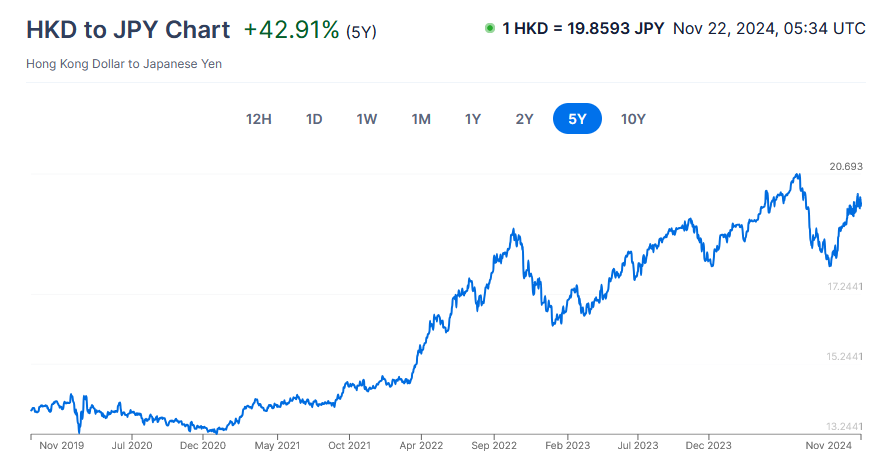879x463 pixels.
Task: Select the active 5Y range button
Action: 577,119
